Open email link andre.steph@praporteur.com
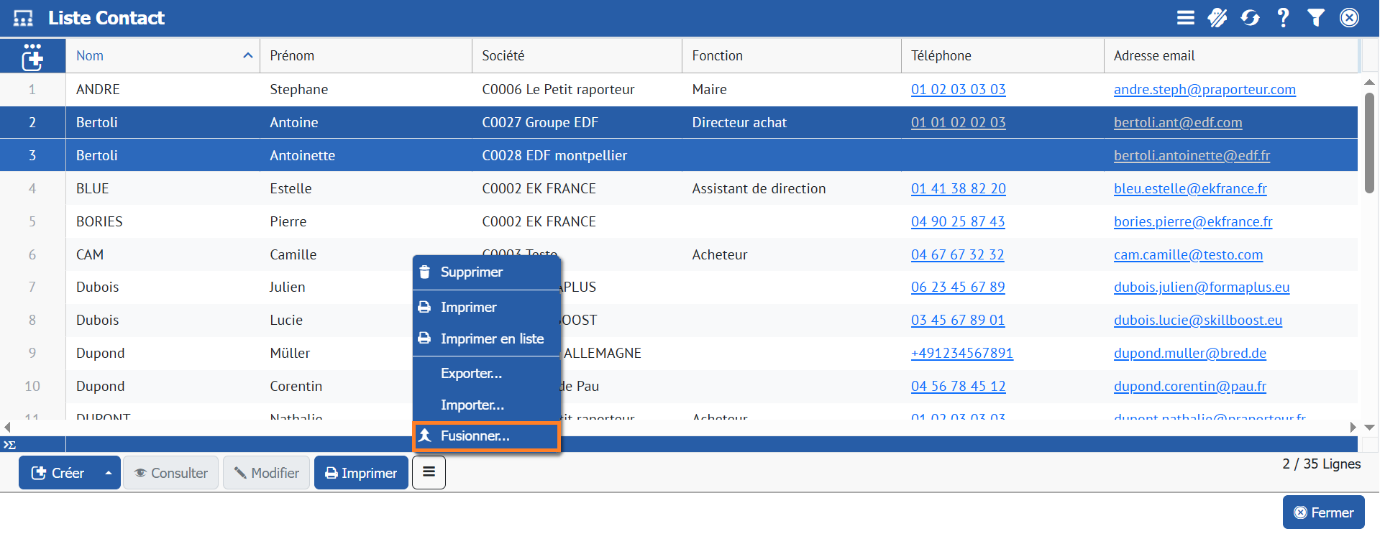The width and height of the screenshot is (1385, 539). point(1204,89)
